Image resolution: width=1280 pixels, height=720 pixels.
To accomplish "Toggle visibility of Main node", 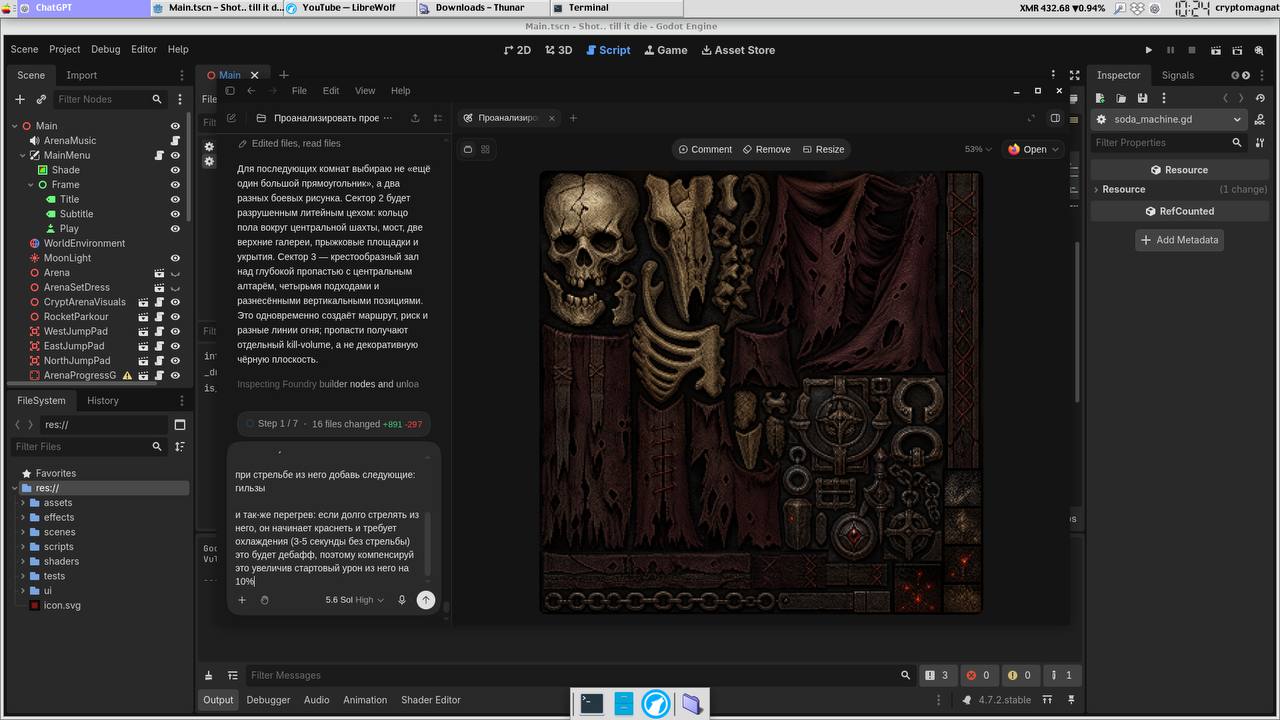I will pyautogui.click(x=175, y=126).
